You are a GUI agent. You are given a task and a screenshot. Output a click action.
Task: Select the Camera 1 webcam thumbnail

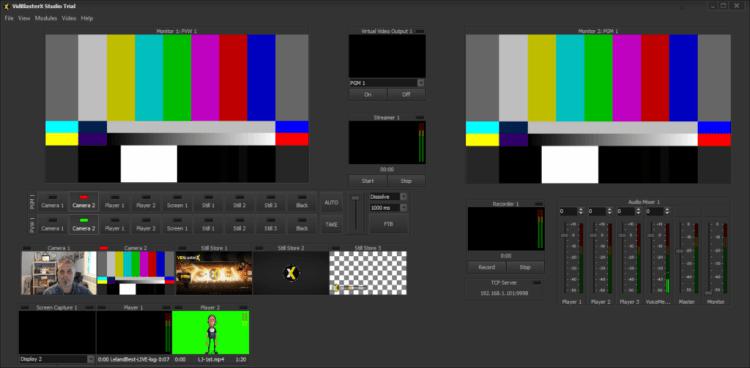click(x=59, y=273)
